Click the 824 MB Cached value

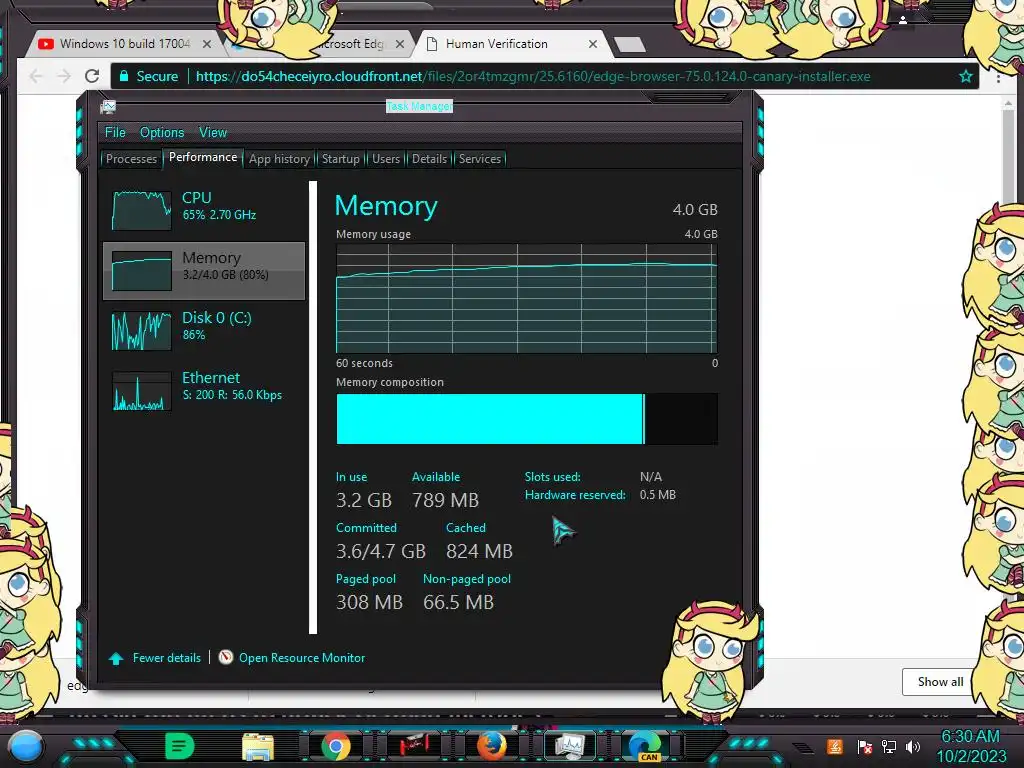pyautogui.click(x=479, y=551)
